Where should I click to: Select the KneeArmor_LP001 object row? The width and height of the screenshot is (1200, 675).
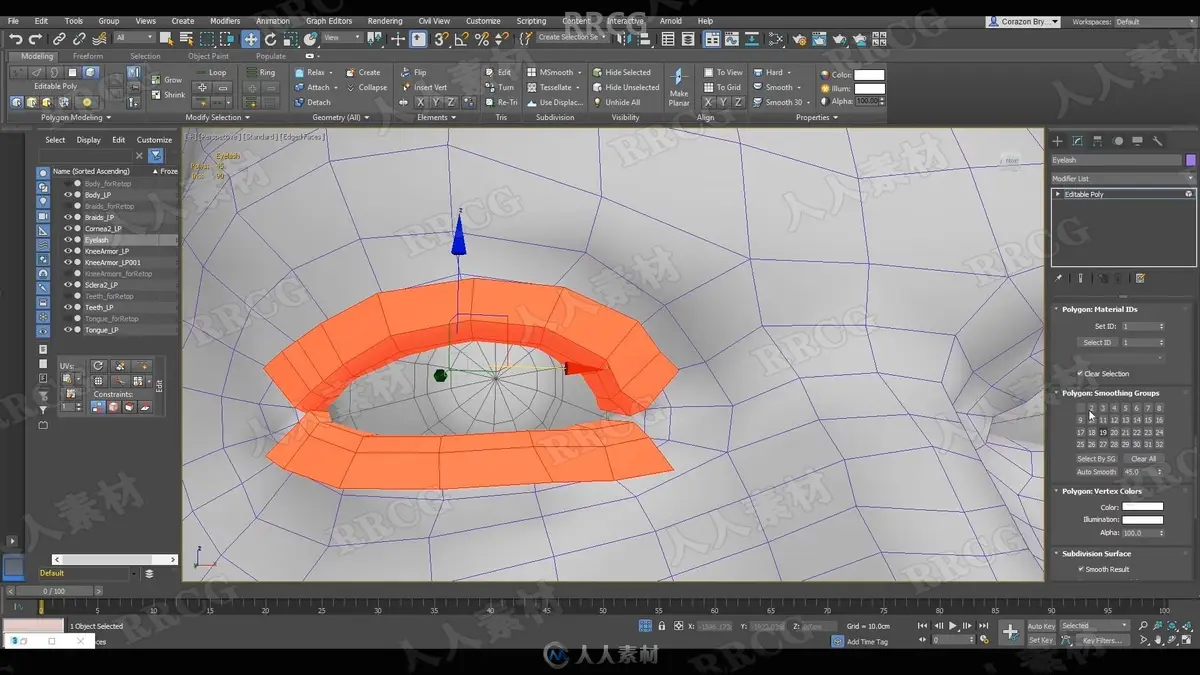(114, 262)
